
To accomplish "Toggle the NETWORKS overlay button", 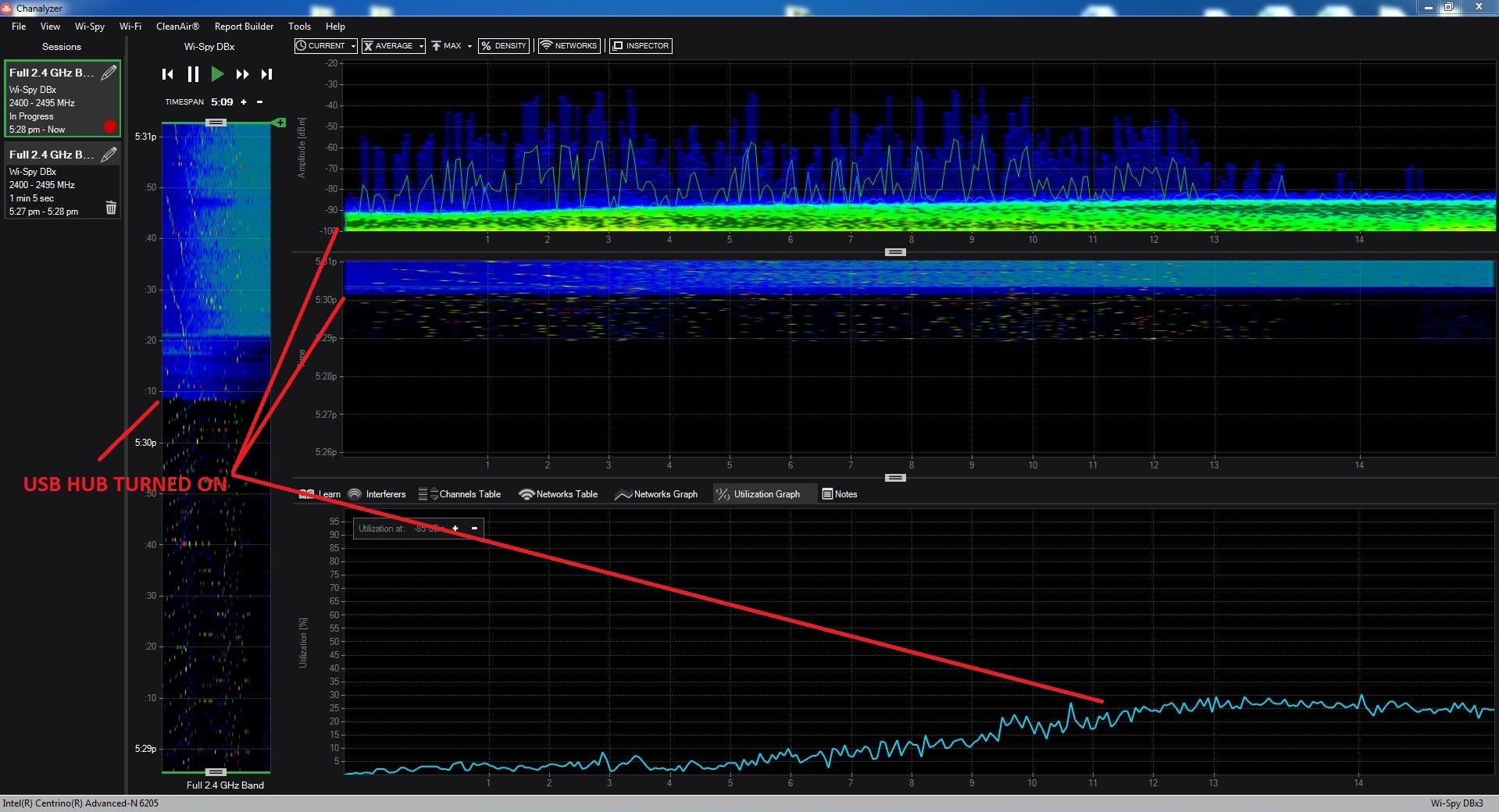I will pyautogui.click(x=569, y=46).
